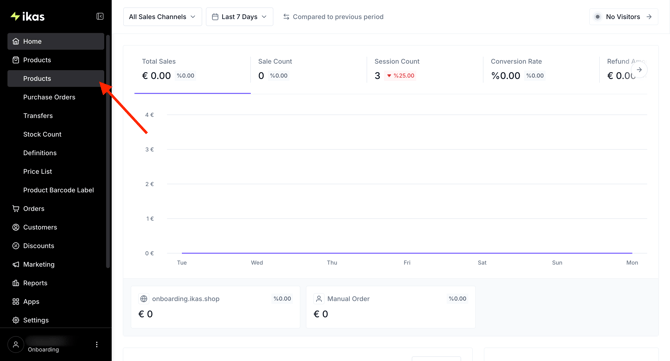The height and width of the screenshot is (361, 670).
Task: Expand the All Sales Channels dropdown
Action: click(162, 17)
